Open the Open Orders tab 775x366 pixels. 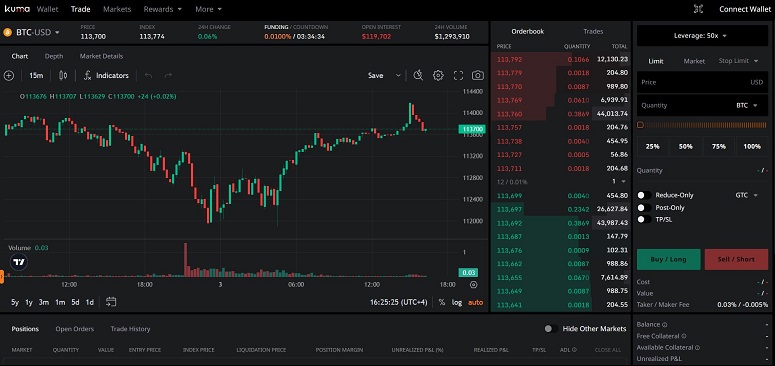point(75,329)
